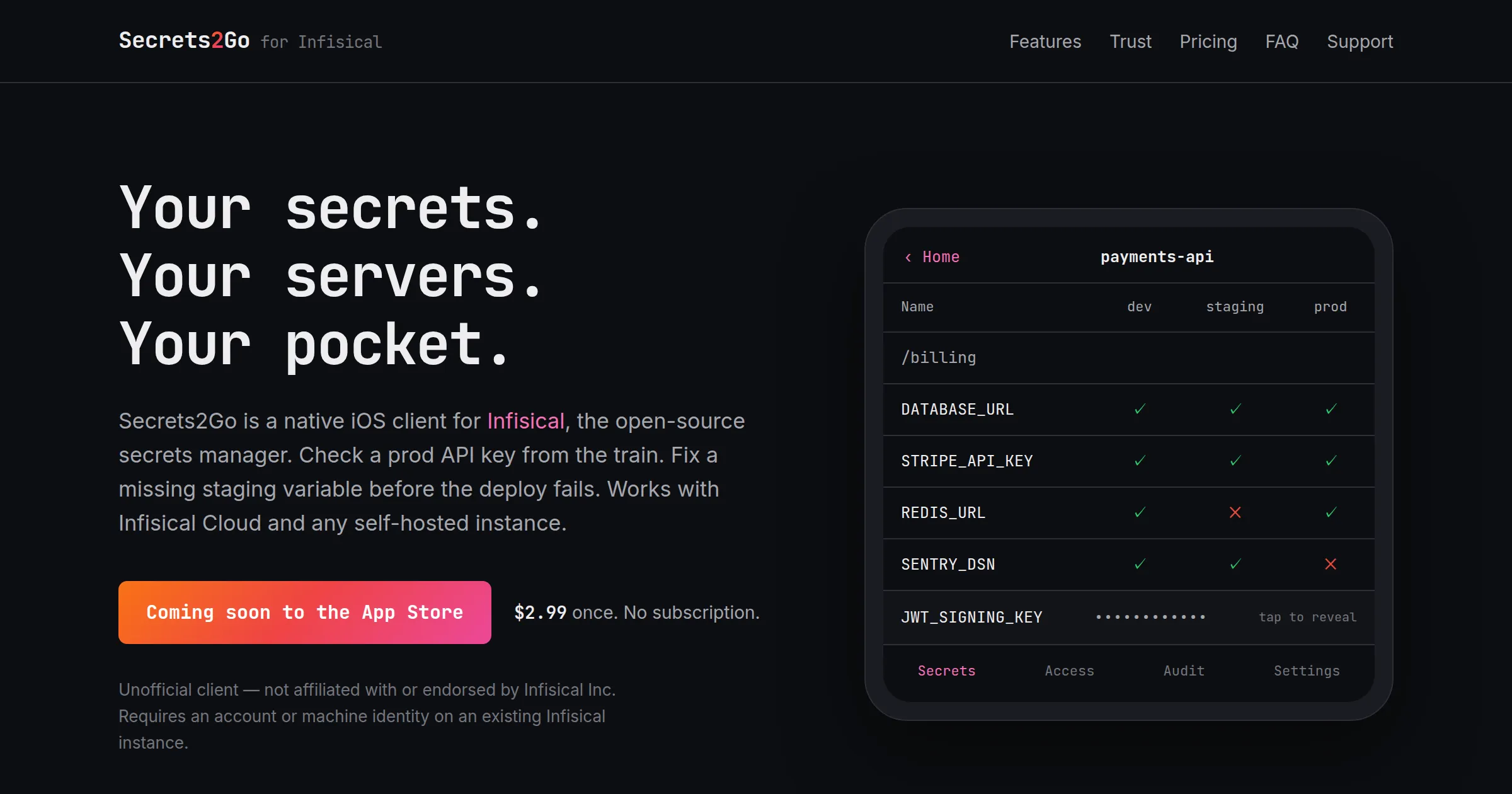This screenshot has height=794, width=1512.
Task: Click the payments-api title
Action: tap(1157, 256)
